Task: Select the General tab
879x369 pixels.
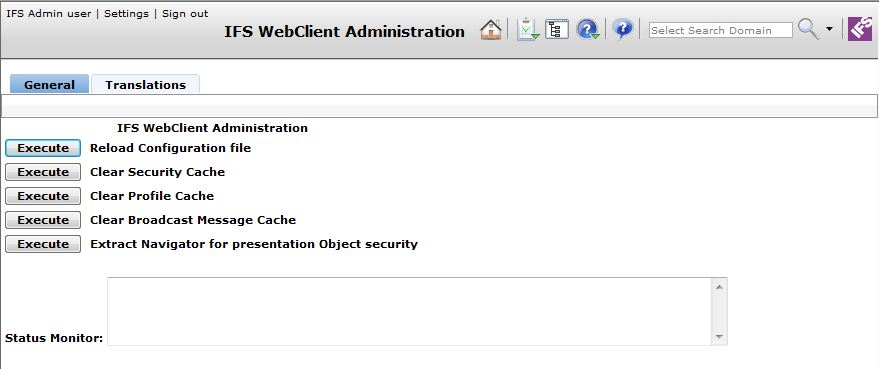Action: pyautogui.click(x=49, y=85)
